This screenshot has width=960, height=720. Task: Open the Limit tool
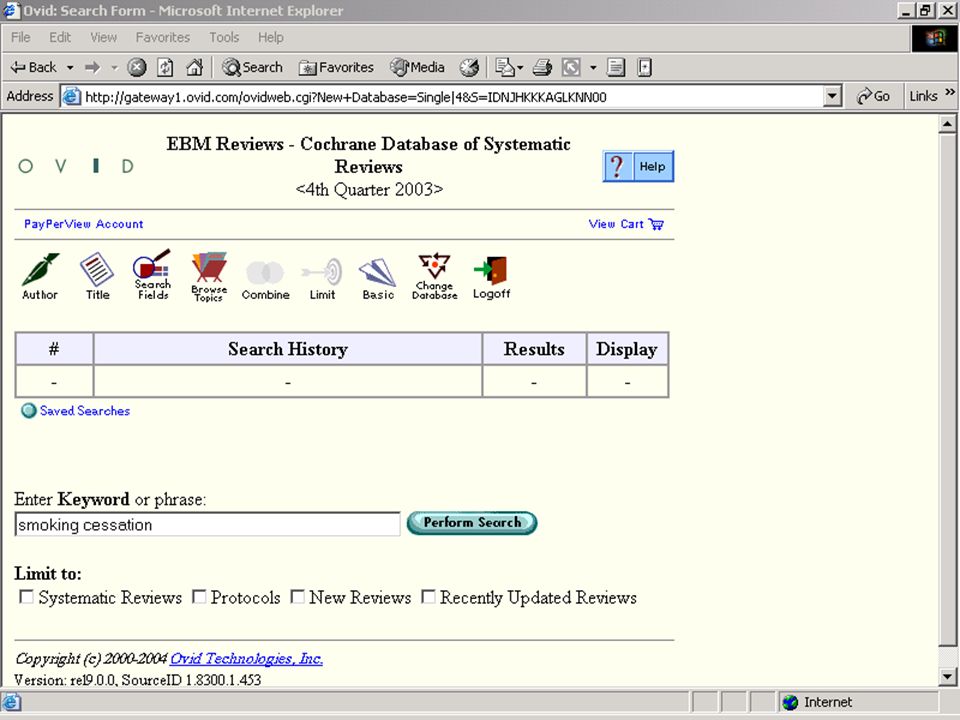click(x=322, y=279)
